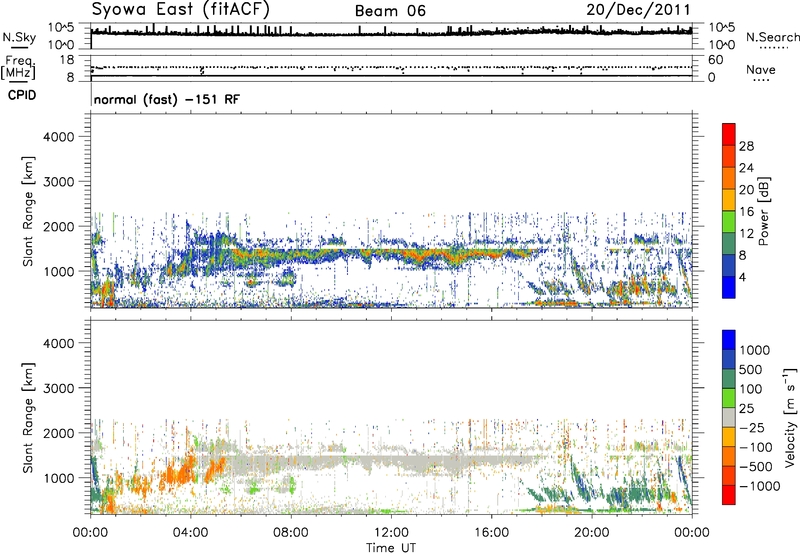
Task: Click the "16" label on the Power colorbar
Action: tap(746, 212)
